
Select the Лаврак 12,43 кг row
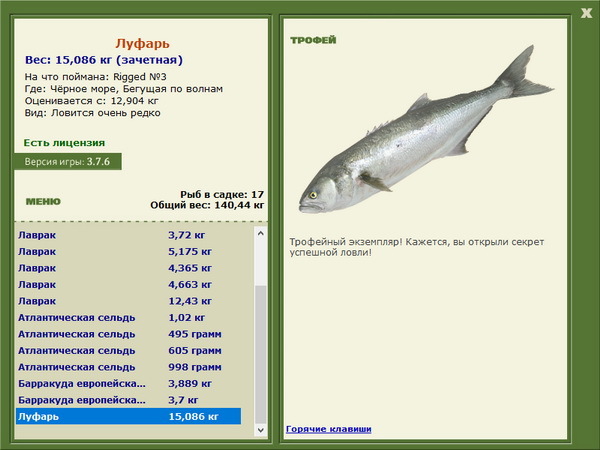point(129,301)
